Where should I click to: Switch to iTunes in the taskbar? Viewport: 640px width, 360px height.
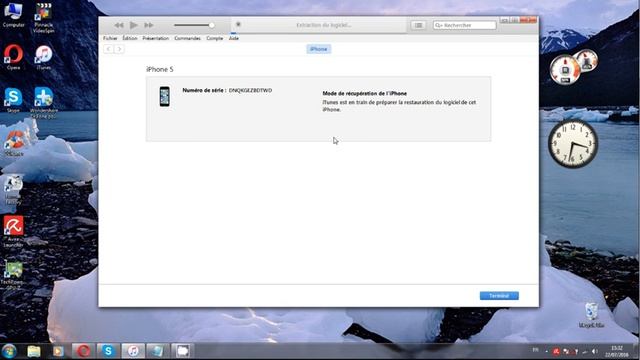133,351
